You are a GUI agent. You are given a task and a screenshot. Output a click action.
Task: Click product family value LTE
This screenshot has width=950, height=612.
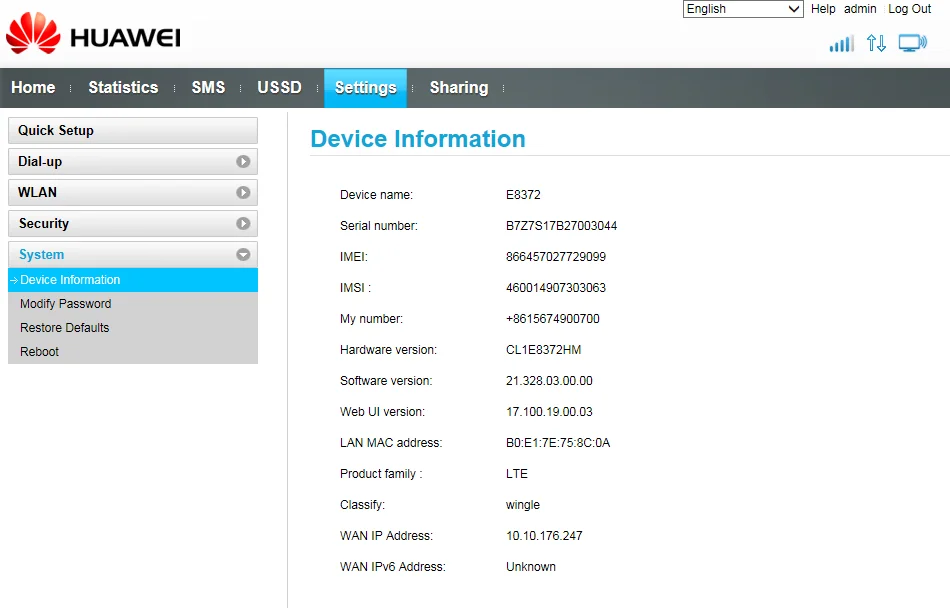click(517, 474)
